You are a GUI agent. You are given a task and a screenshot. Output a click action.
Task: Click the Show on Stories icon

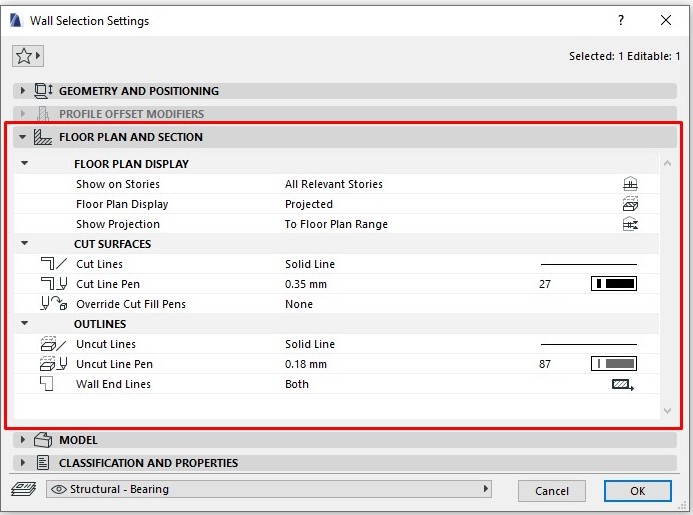tap(629, 184)
